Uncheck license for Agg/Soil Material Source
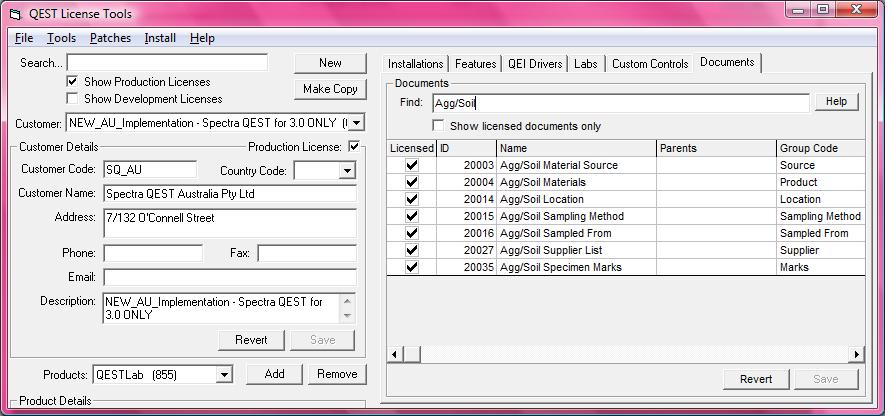890x416 pixels. [x=411, y=166]
